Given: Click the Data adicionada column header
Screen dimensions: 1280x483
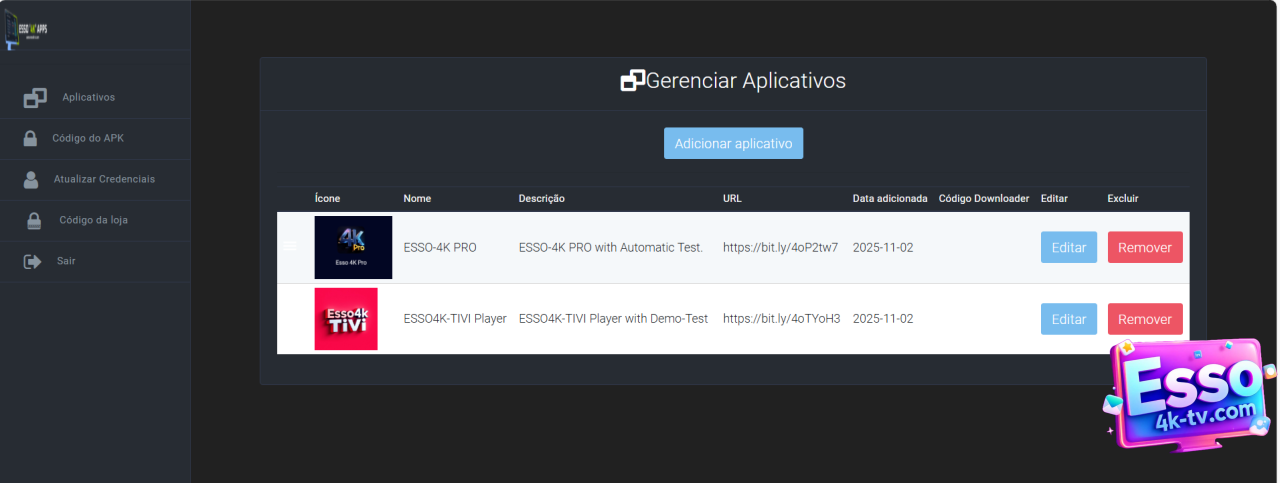Looking at the screenshot, I should tap(889, 199).
